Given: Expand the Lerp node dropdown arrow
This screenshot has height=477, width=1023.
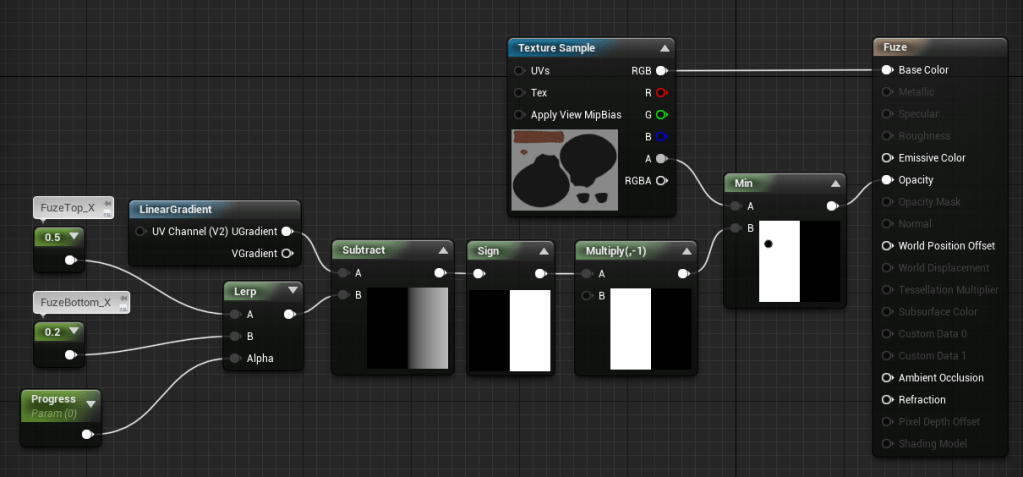Looking at the screenshot, I should click(292, 291).
